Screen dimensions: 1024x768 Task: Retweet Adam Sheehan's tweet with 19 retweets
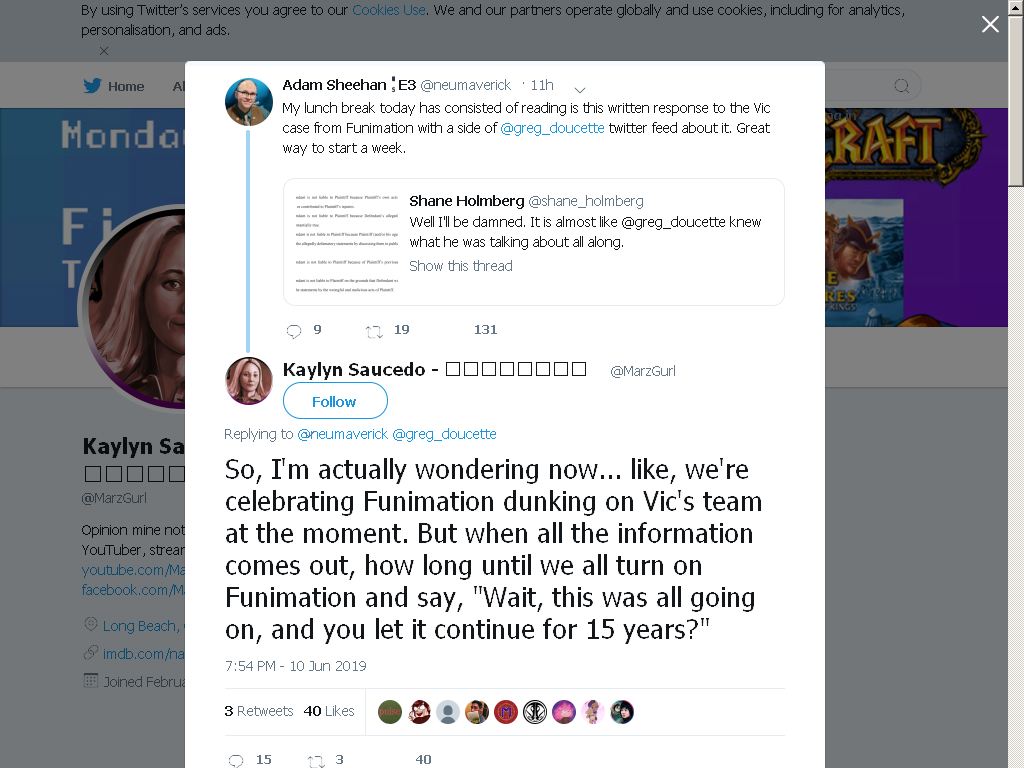tap(374, 332)
